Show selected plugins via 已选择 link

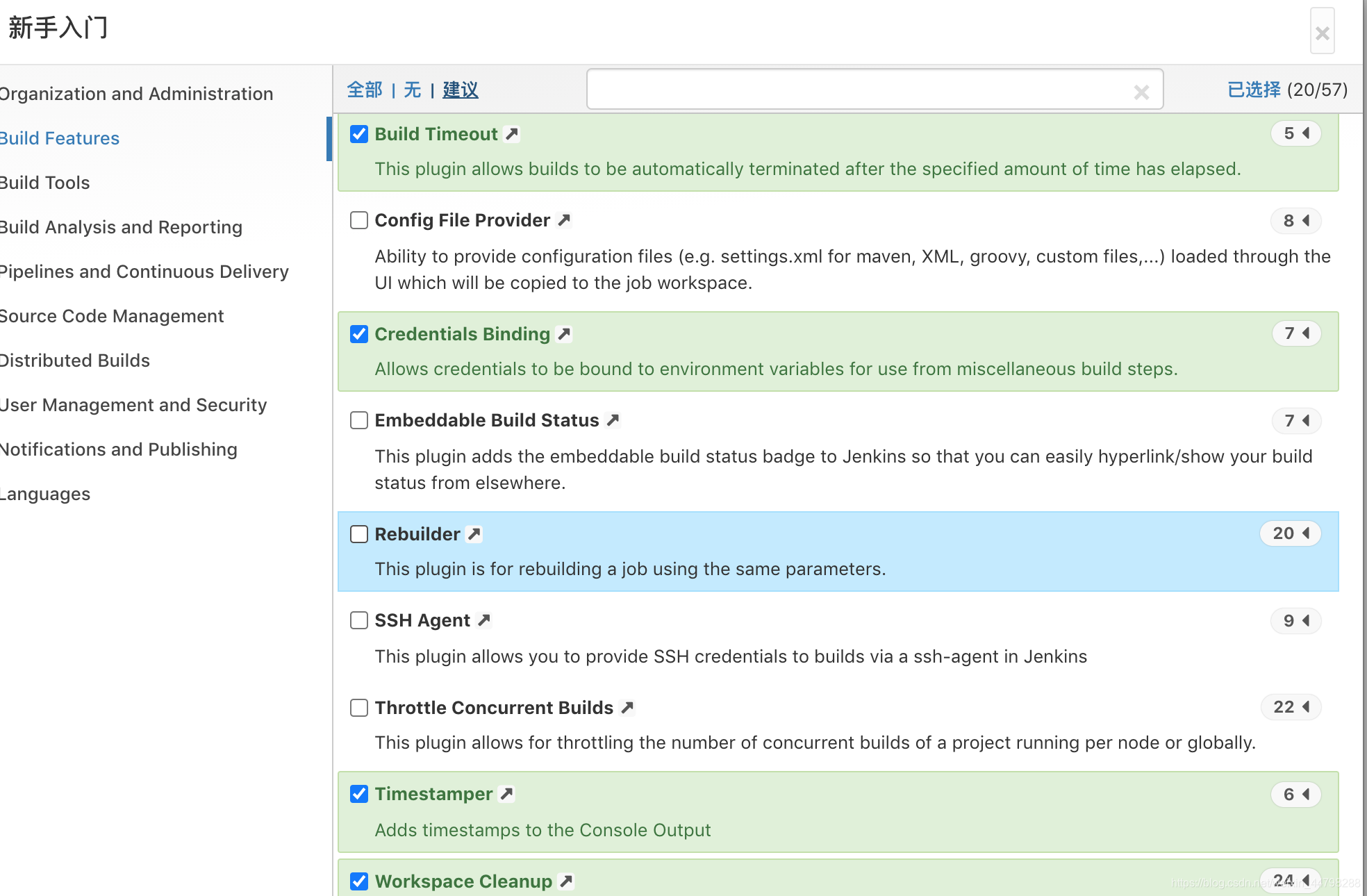point(1254,90)
